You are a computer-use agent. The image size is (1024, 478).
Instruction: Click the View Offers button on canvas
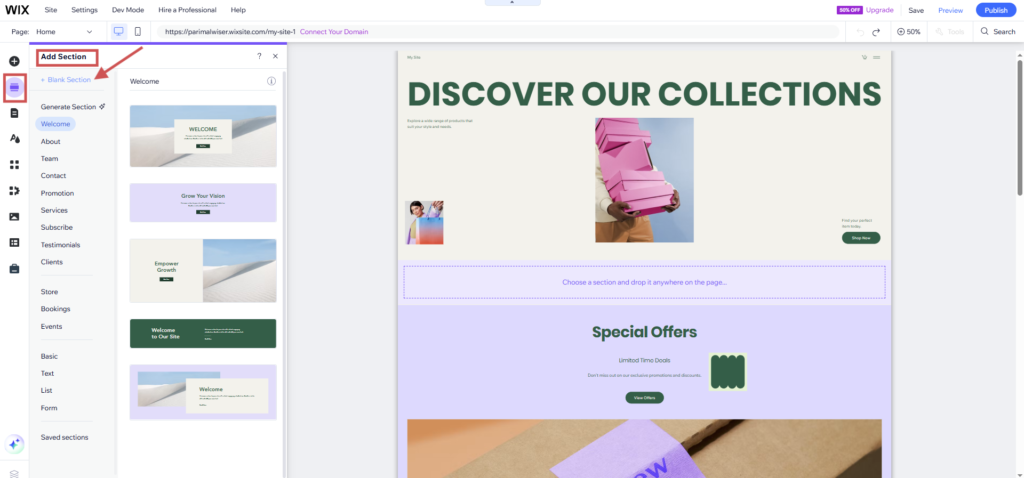644,397
